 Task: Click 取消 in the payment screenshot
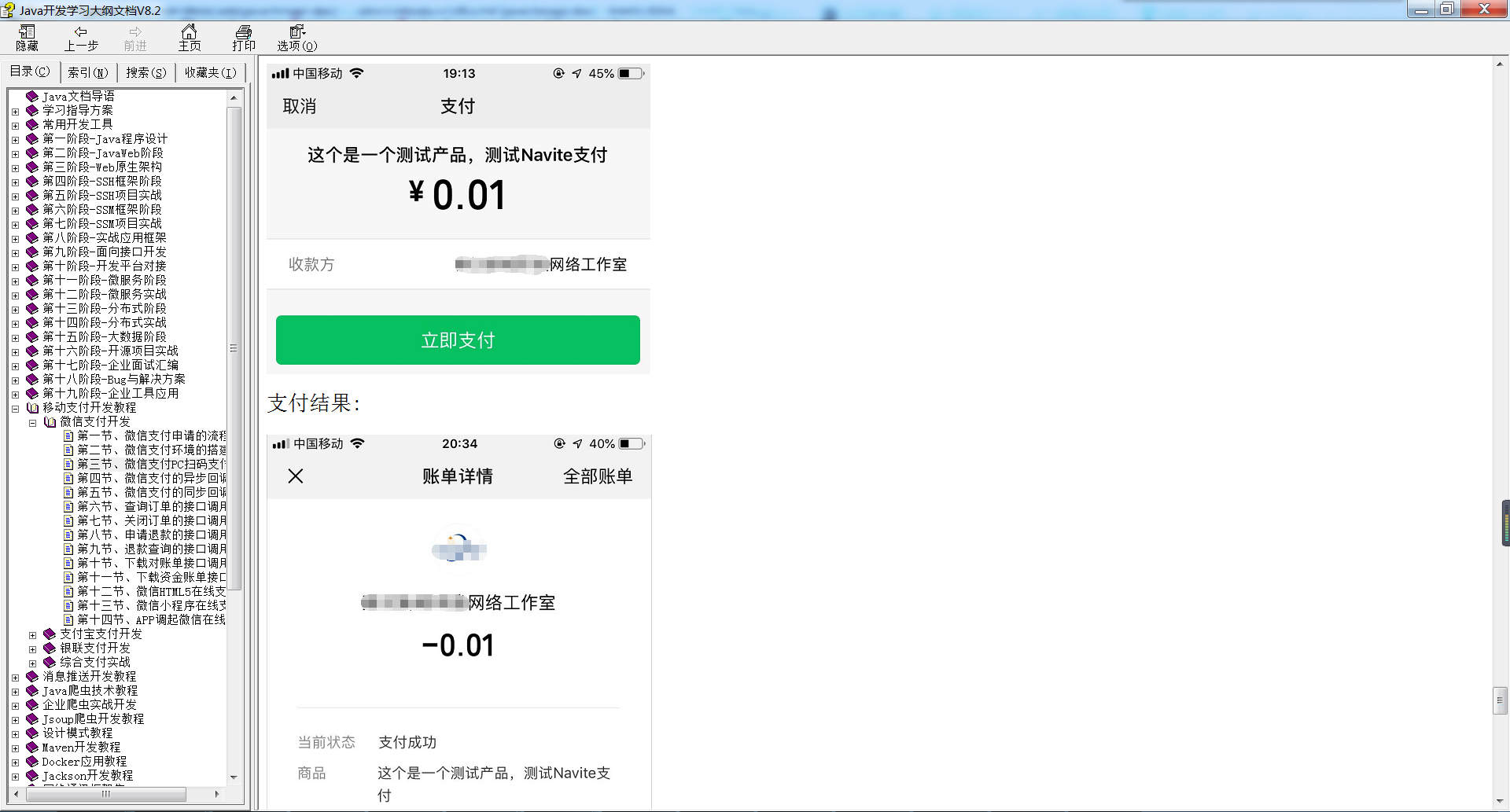click(300, 106)
